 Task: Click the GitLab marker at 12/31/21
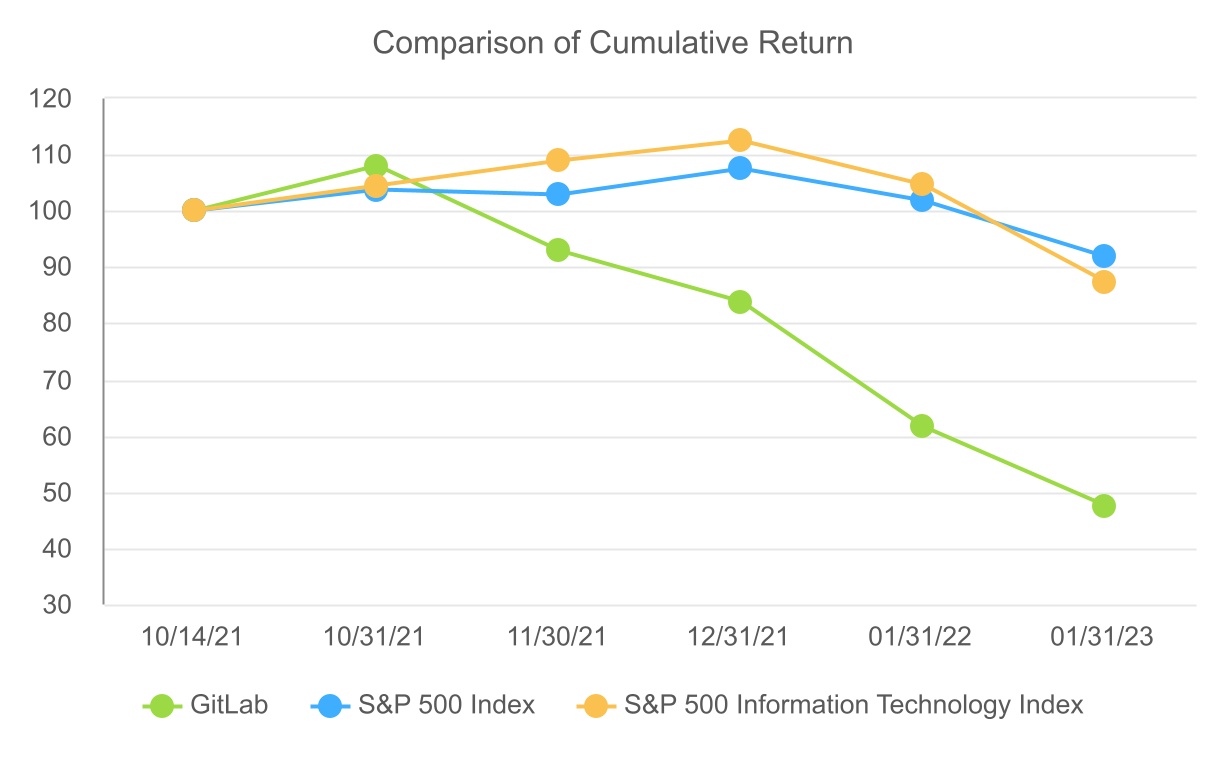[740, 302]
